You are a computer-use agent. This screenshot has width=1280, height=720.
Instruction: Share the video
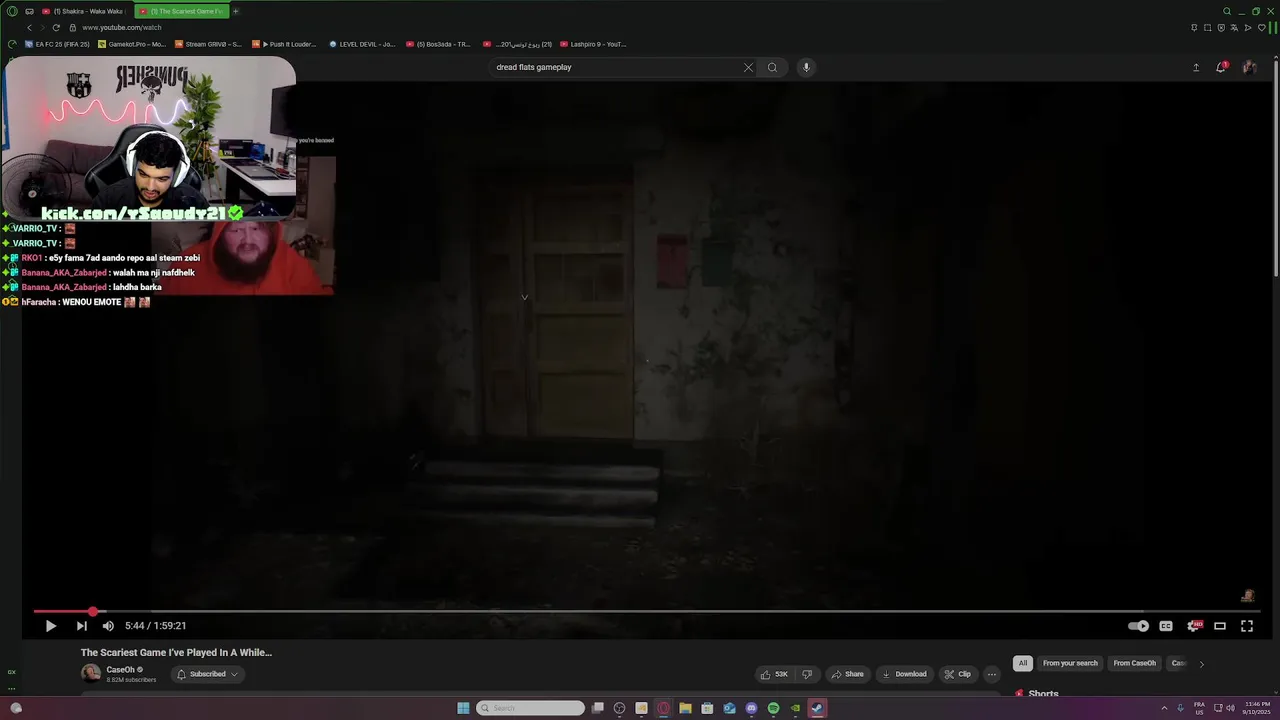[847, 674]
